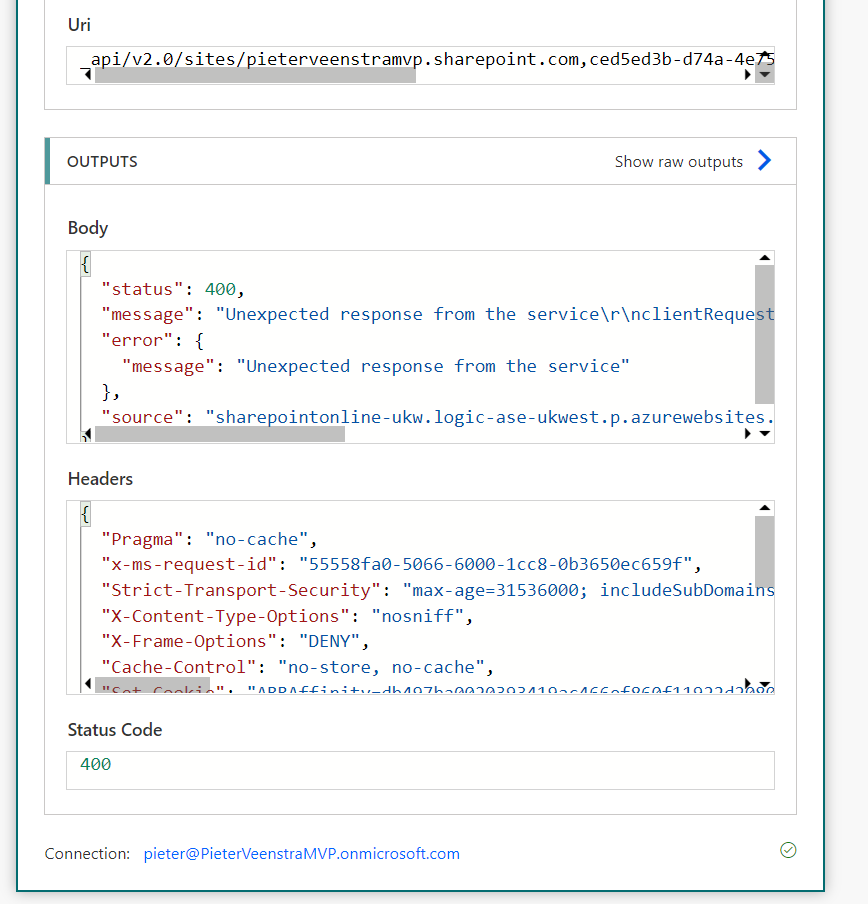
Task: Click the "Pragma": "no-cache" header line
Action: (209, 539)
